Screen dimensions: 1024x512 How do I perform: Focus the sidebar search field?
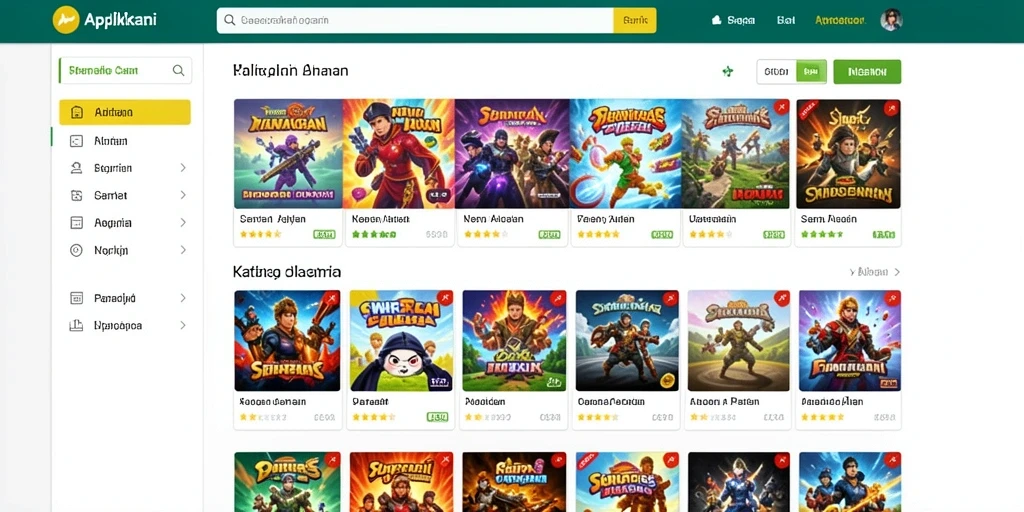[x=125, y=71]
